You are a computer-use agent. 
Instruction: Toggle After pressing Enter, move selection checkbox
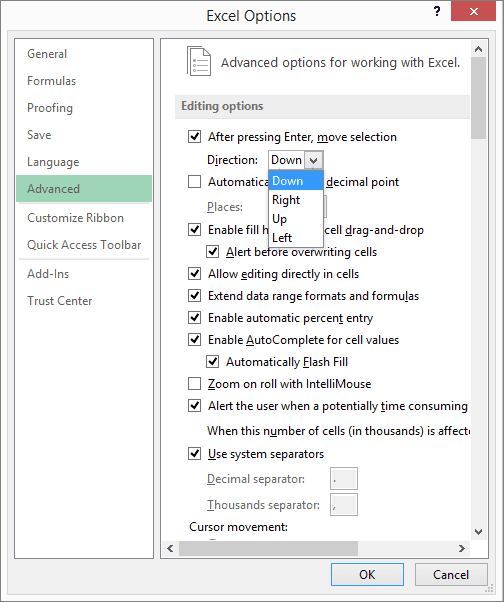click(194, 136)
